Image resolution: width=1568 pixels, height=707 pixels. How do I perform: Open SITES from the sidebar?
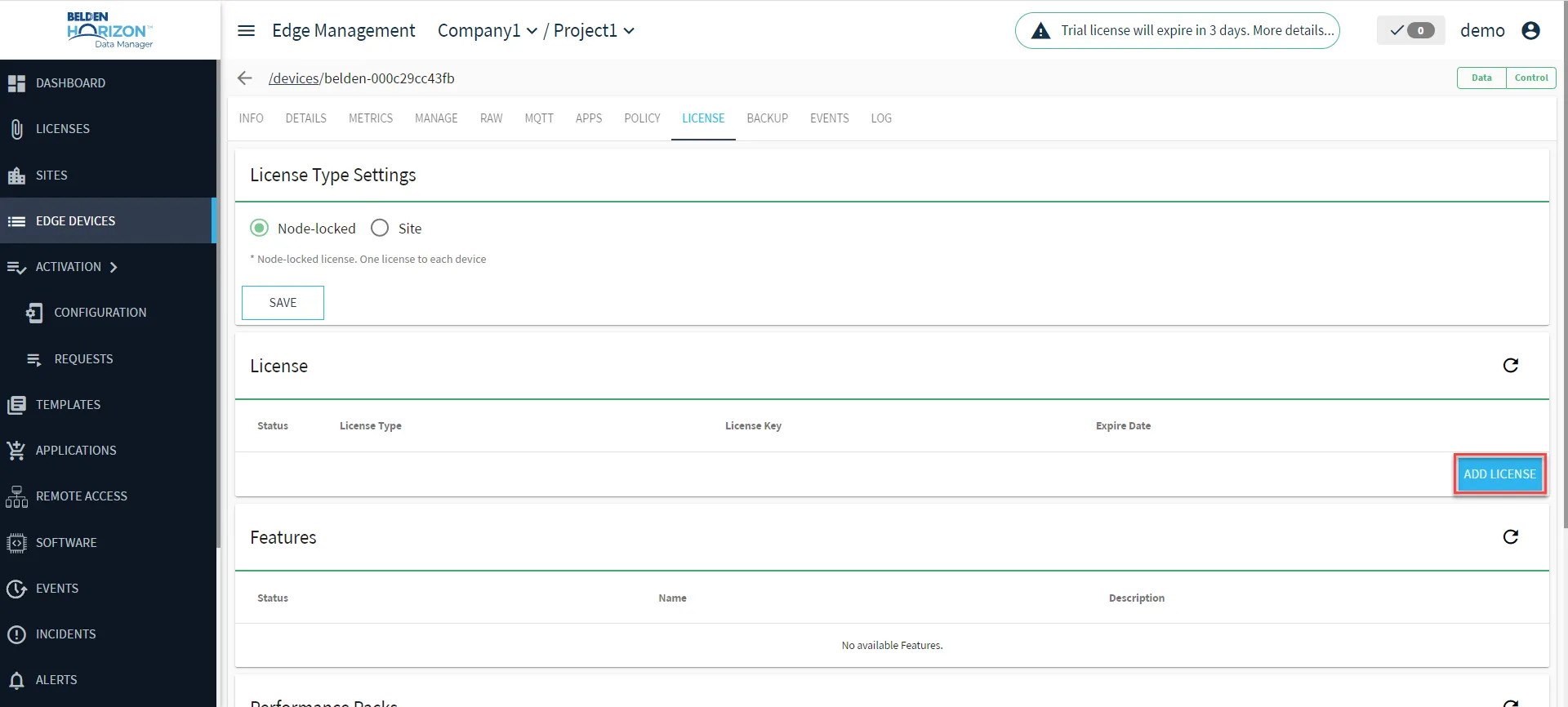click(108, 176)
